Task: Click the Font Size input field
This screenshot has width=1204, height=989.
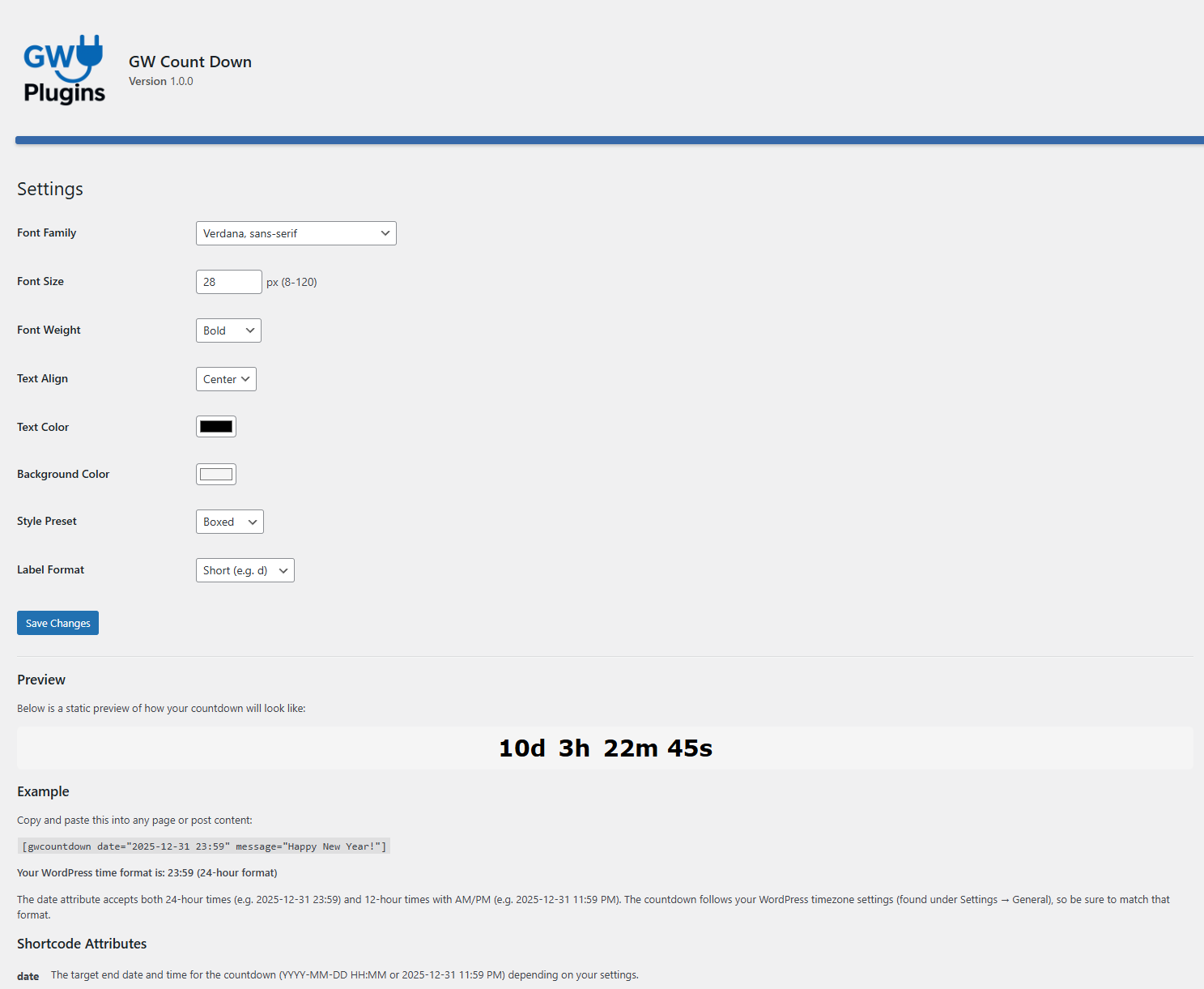Action: (x=228, y=281)
